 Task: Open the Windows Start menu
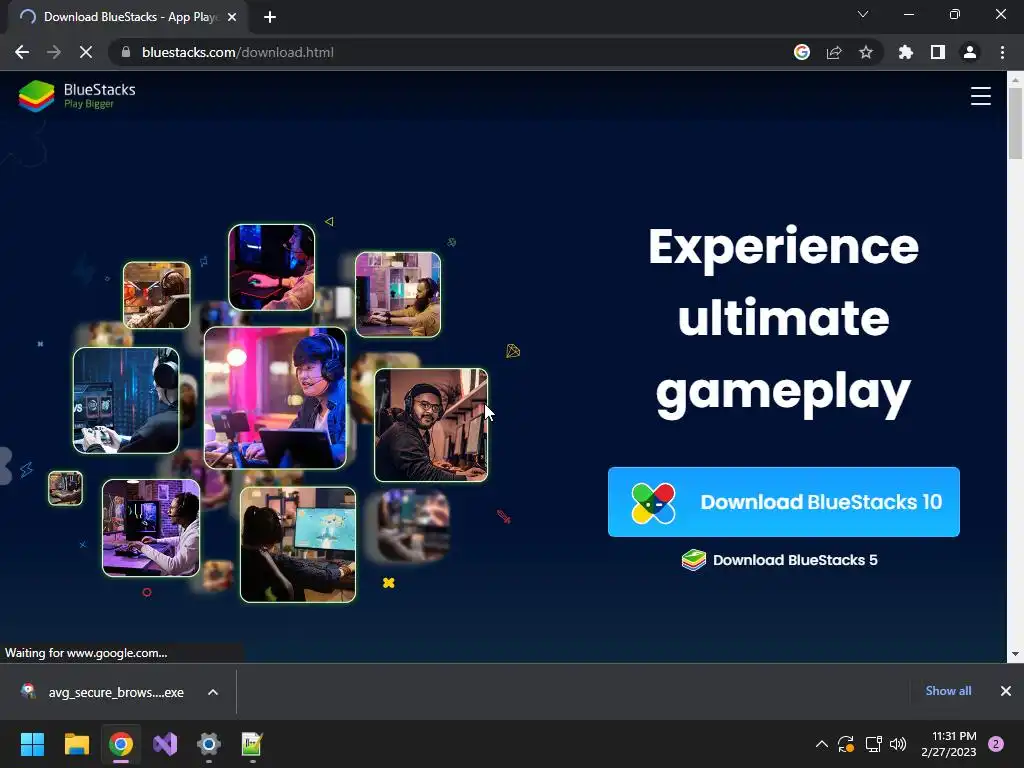[x=32, y=744]
